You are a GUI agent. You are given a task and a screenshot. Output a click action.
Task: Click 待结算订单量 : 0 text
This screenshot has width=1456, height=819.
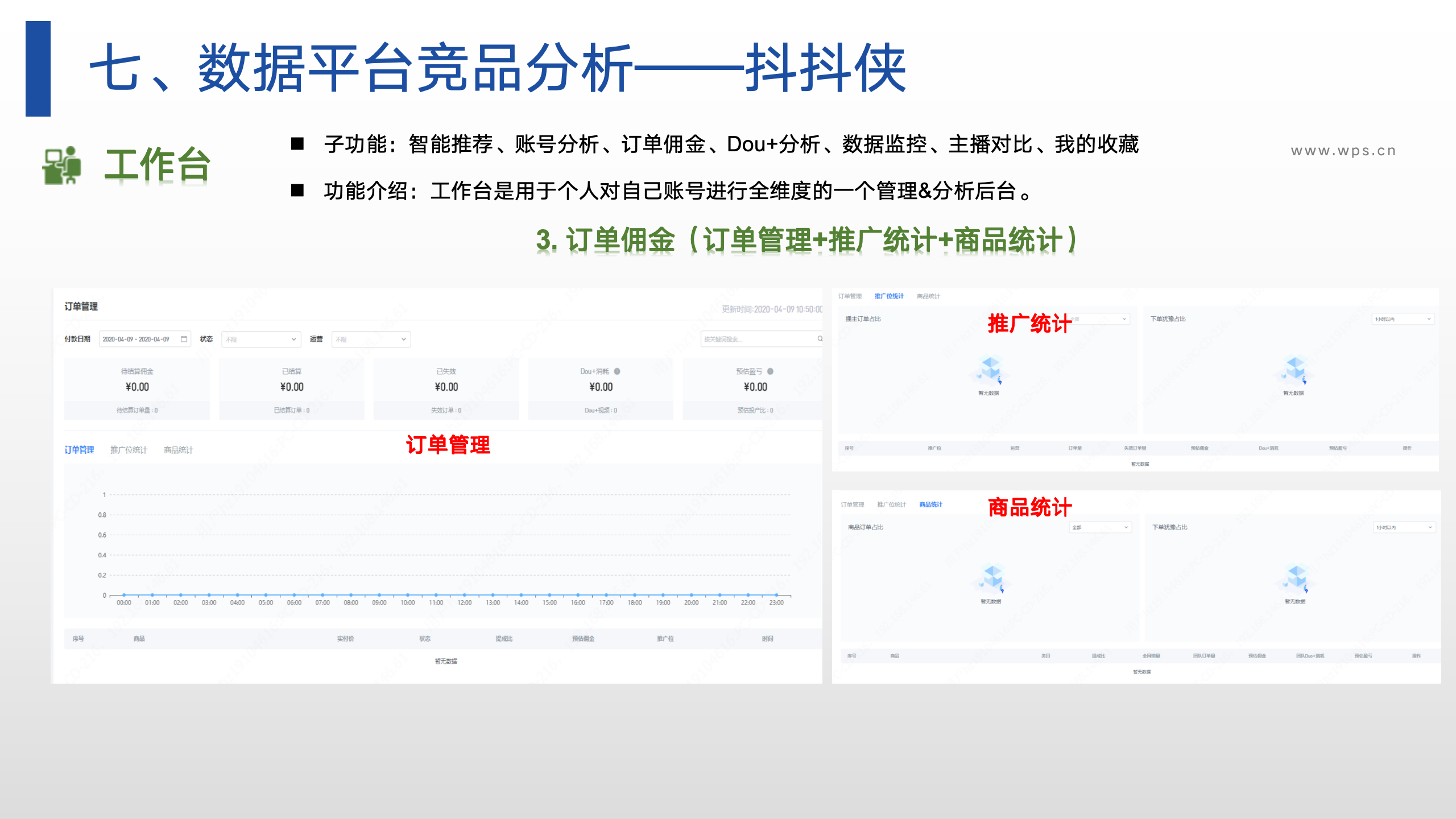(137, 410)
